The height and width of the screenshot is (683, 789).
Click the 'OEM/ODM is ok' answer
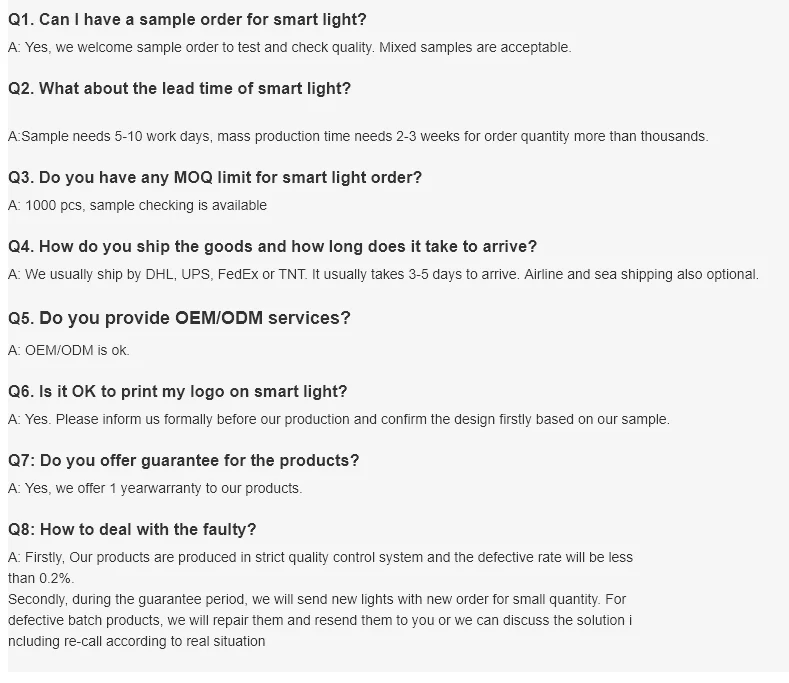pos(69,350)
